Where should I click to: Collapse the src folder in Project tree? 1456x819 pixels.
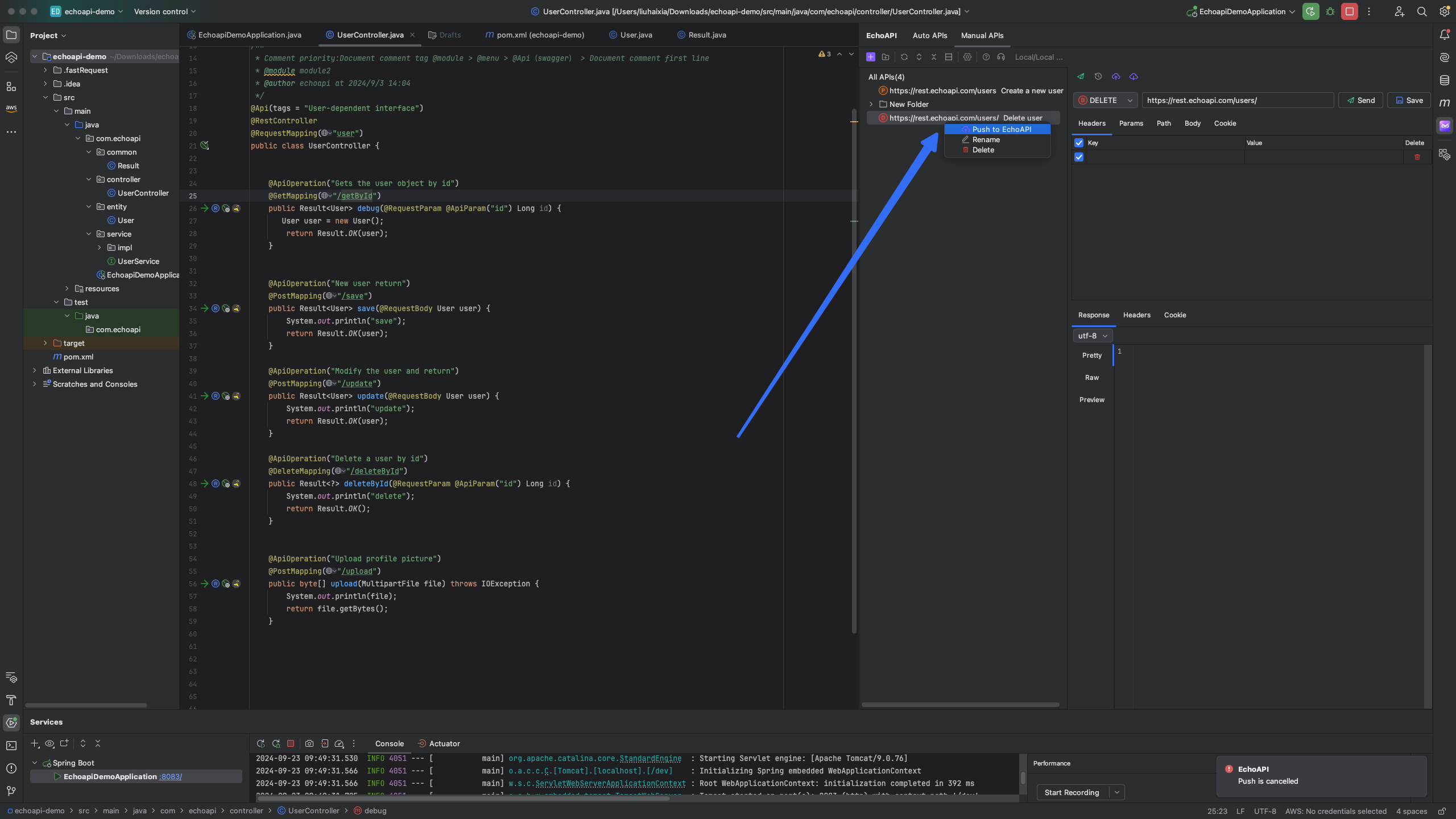[x=45, y=97]
